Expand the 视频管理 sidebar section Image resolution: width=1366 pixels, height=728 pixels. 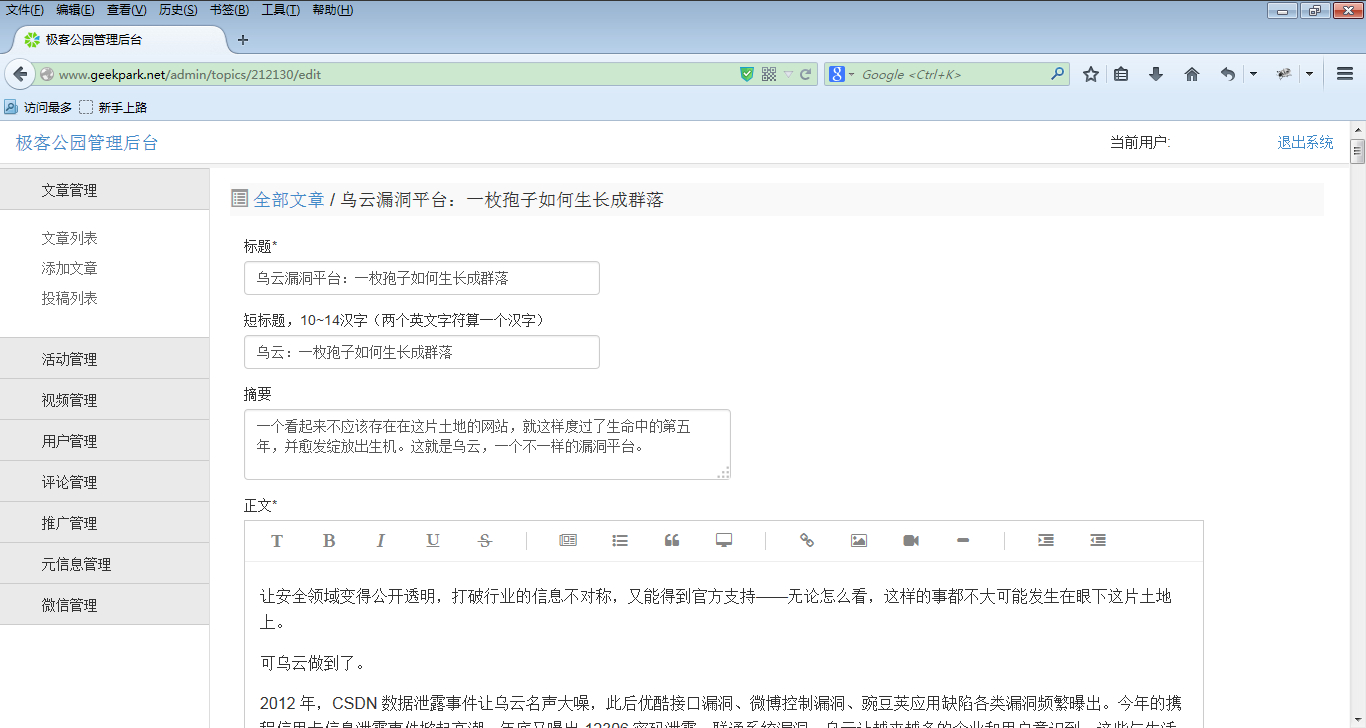(x=105, y=400)
